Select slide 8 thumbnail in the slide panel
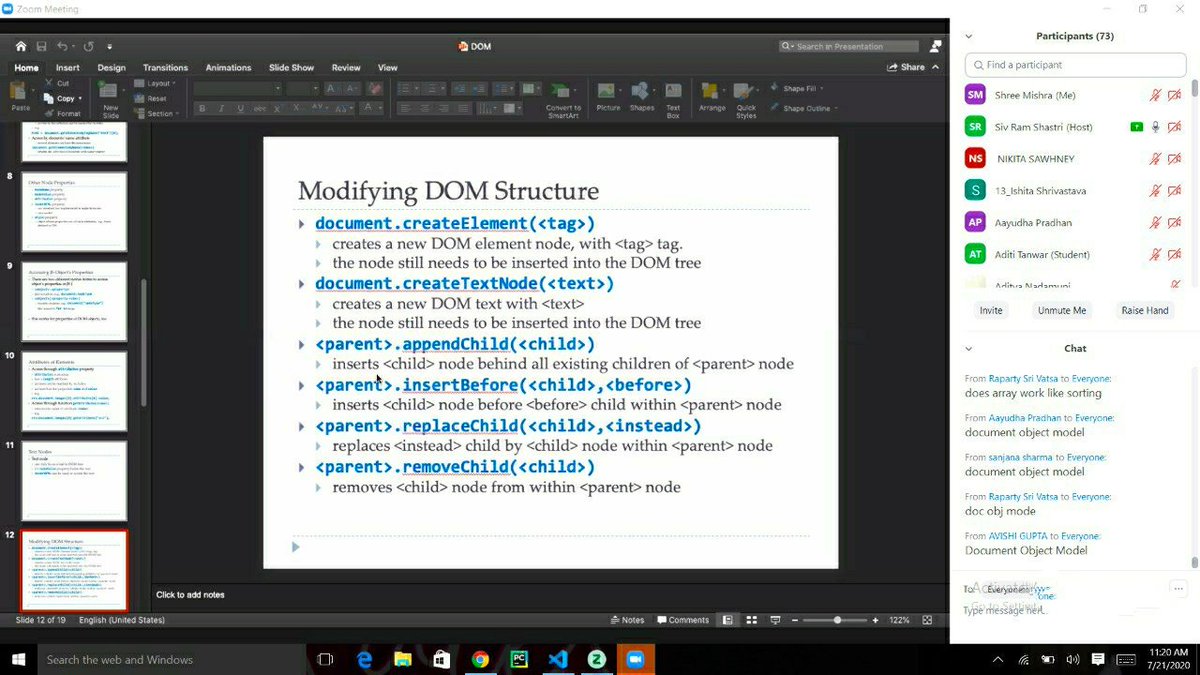 [75, 210]
